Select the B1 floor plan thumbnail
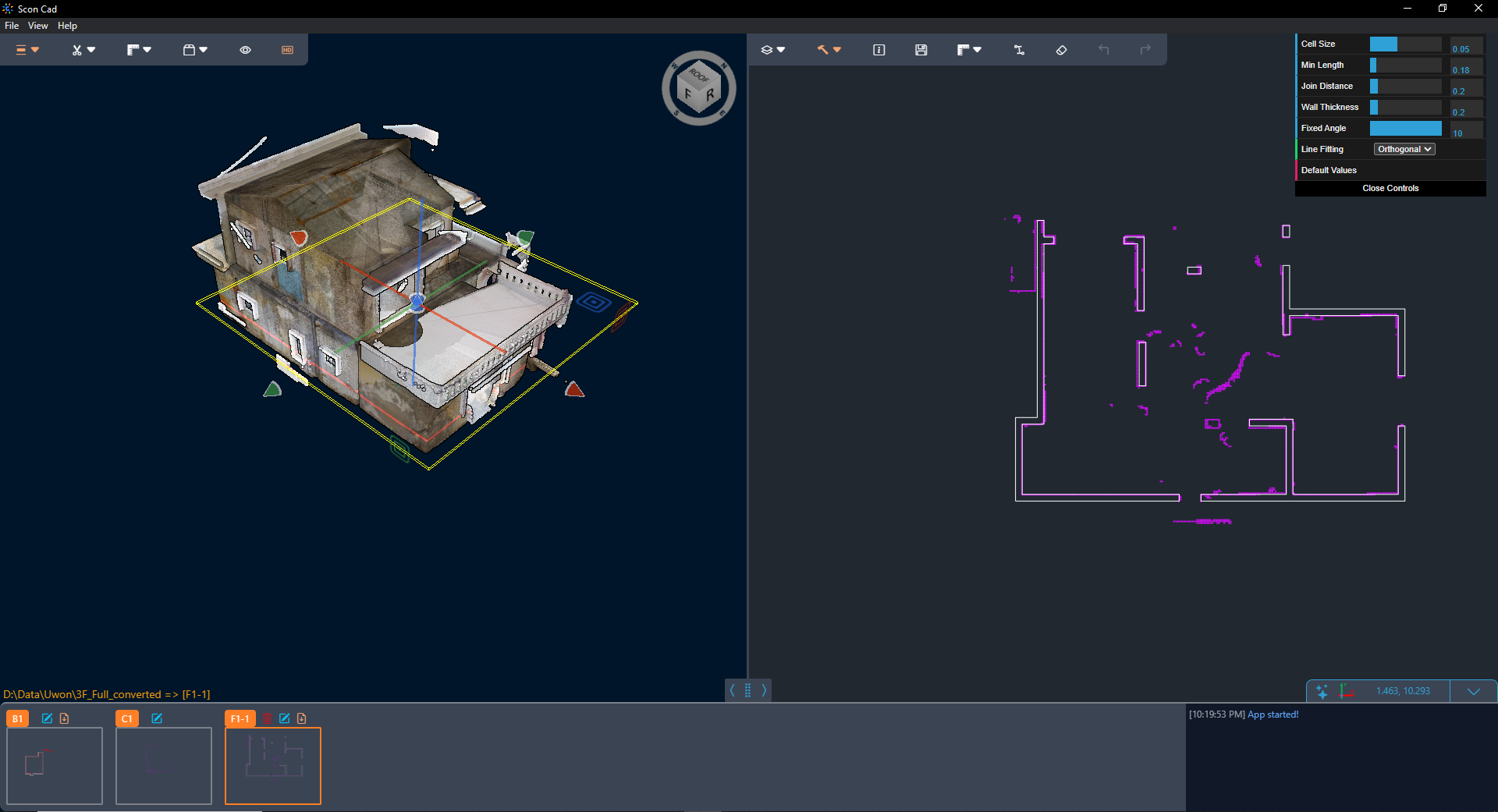The image size is (1498, 812). 55,765
